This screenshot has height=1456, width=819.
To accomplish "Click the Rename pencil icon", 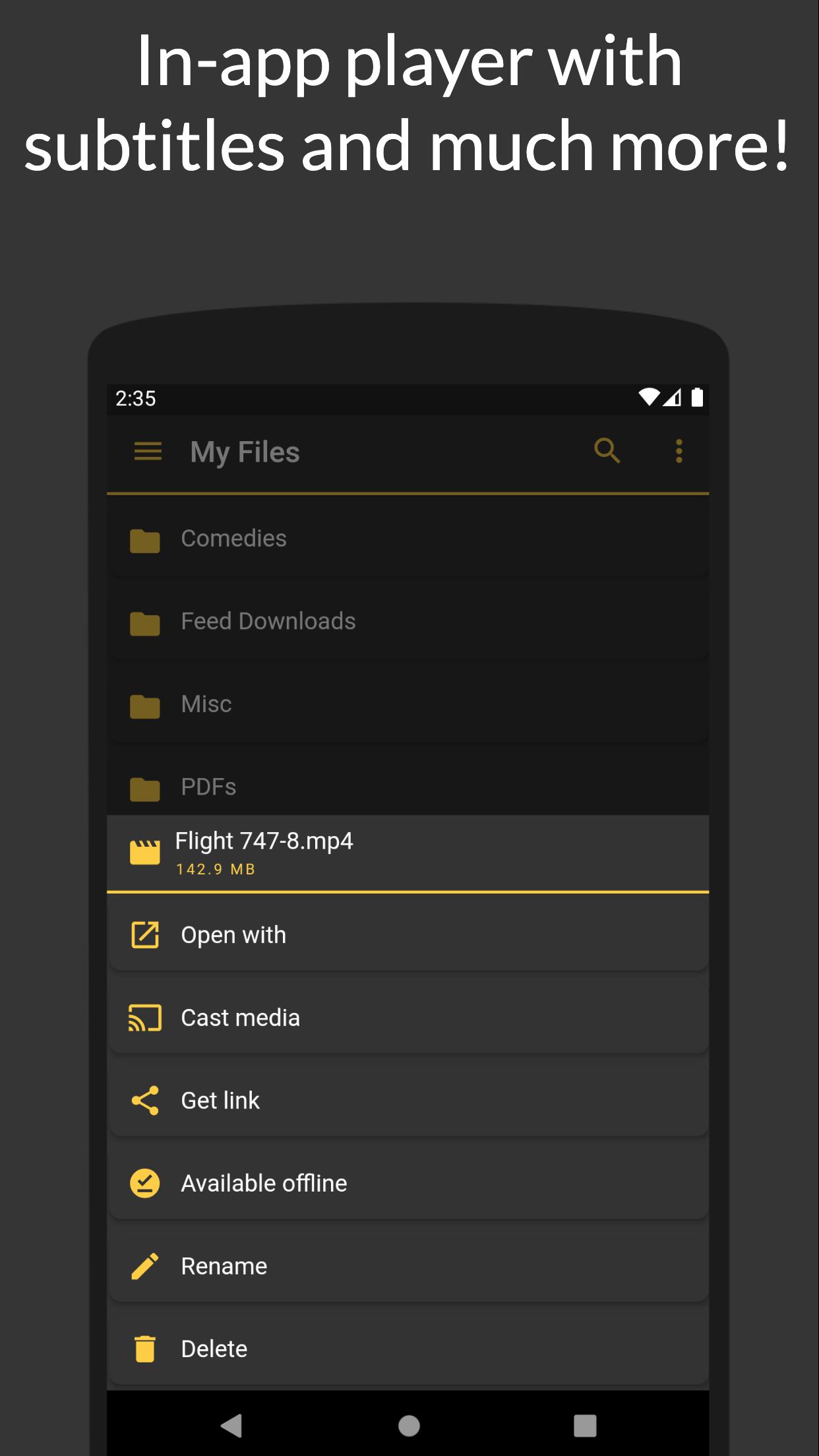I will pos(145,1266).
